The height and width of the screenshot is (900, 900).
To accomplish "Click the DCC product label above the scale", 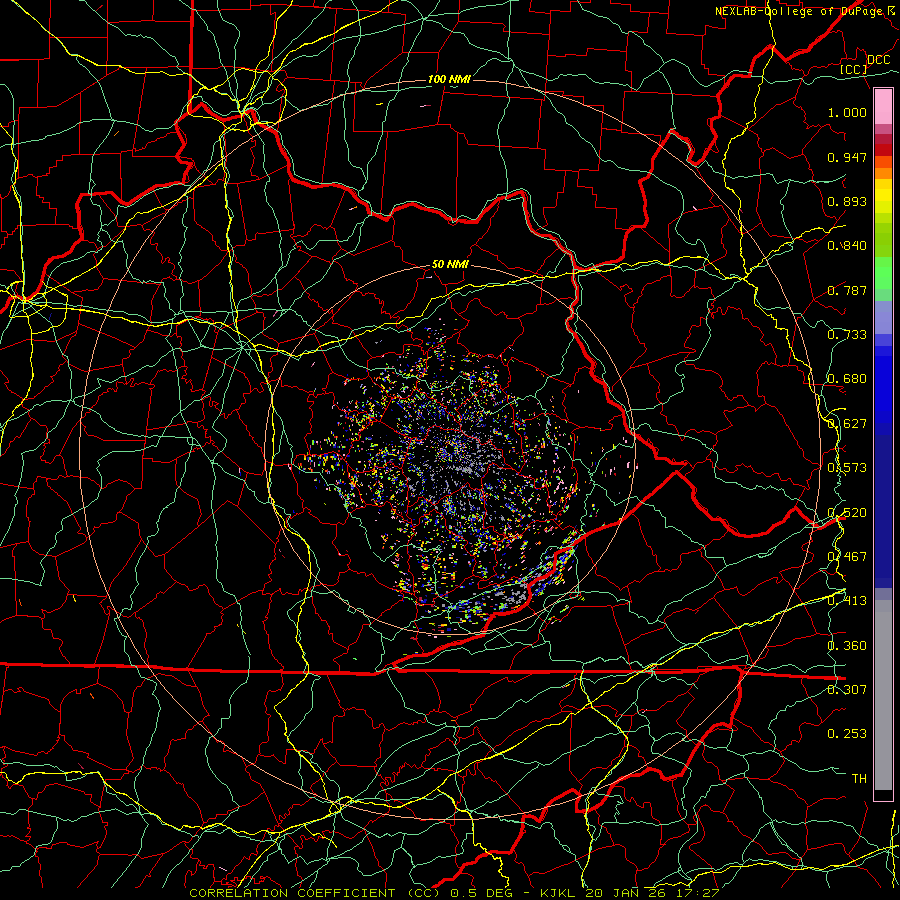I will point(879,60).
